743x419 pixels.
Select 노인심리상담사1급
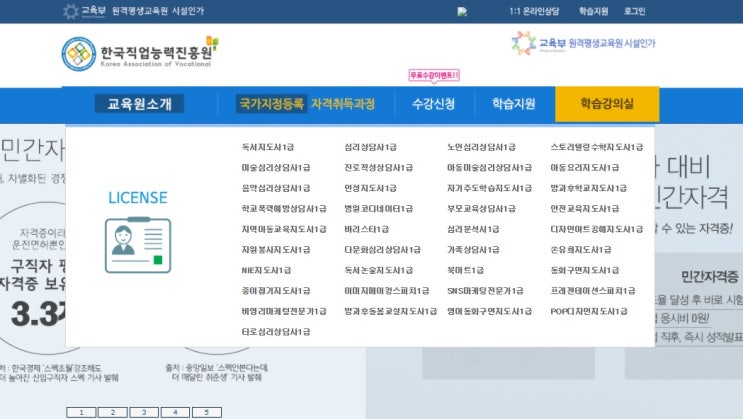coord(481,147)
